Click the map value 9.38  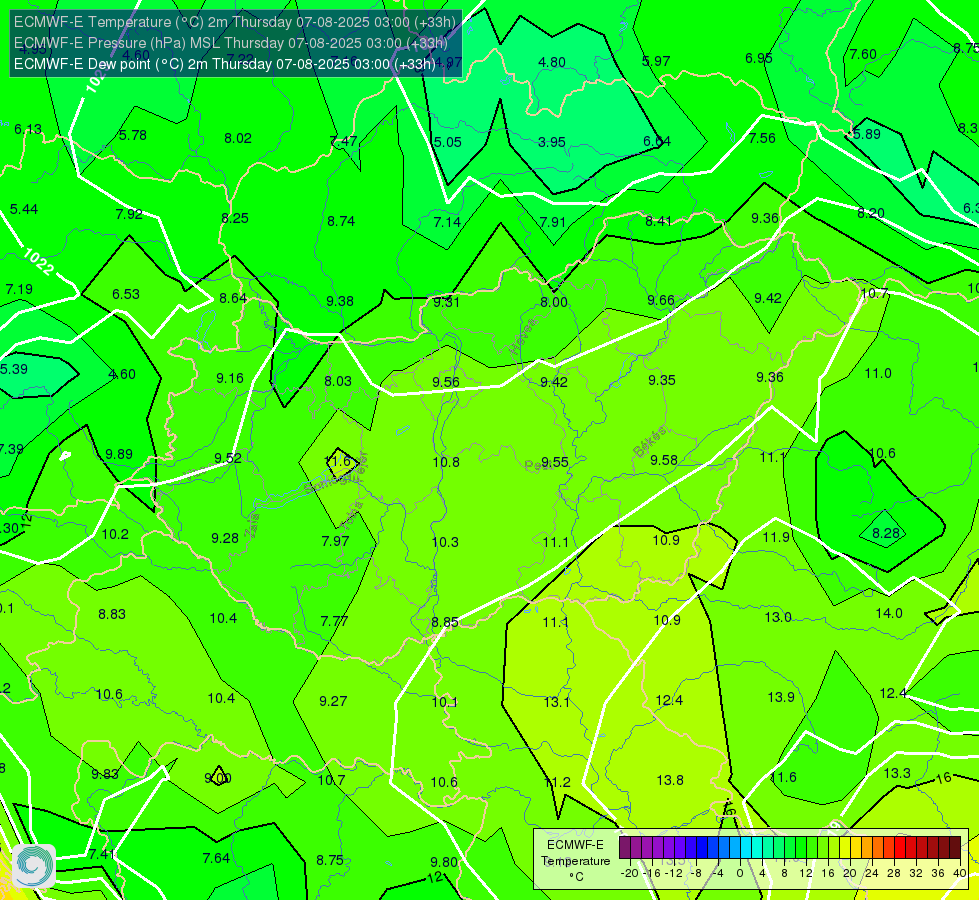340,301
